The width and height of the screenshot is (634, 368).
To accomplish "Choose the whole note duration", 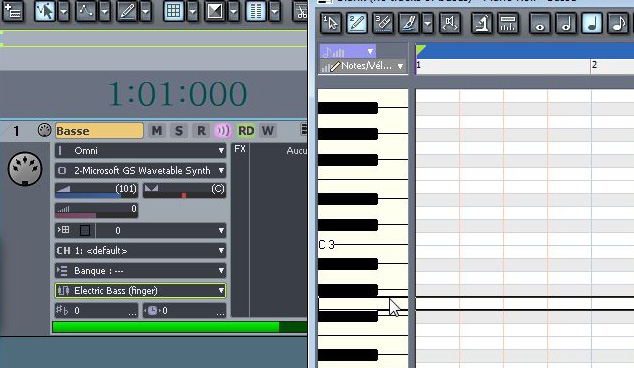I will (x=540, y=23).
